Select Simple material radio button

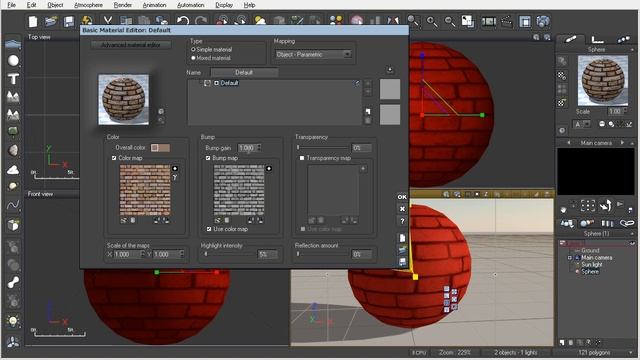[x=193, y=49]
